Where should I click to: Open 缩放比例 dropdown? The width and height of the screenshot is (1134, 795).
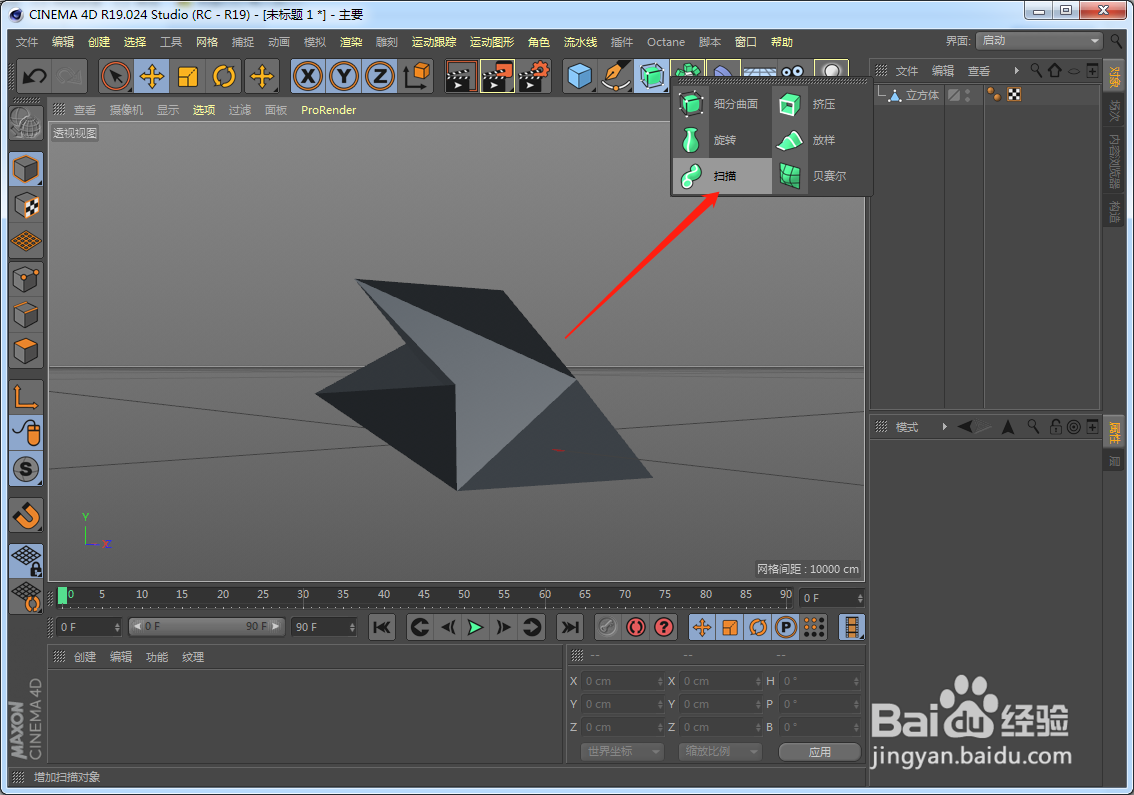(x=720, y=752)
